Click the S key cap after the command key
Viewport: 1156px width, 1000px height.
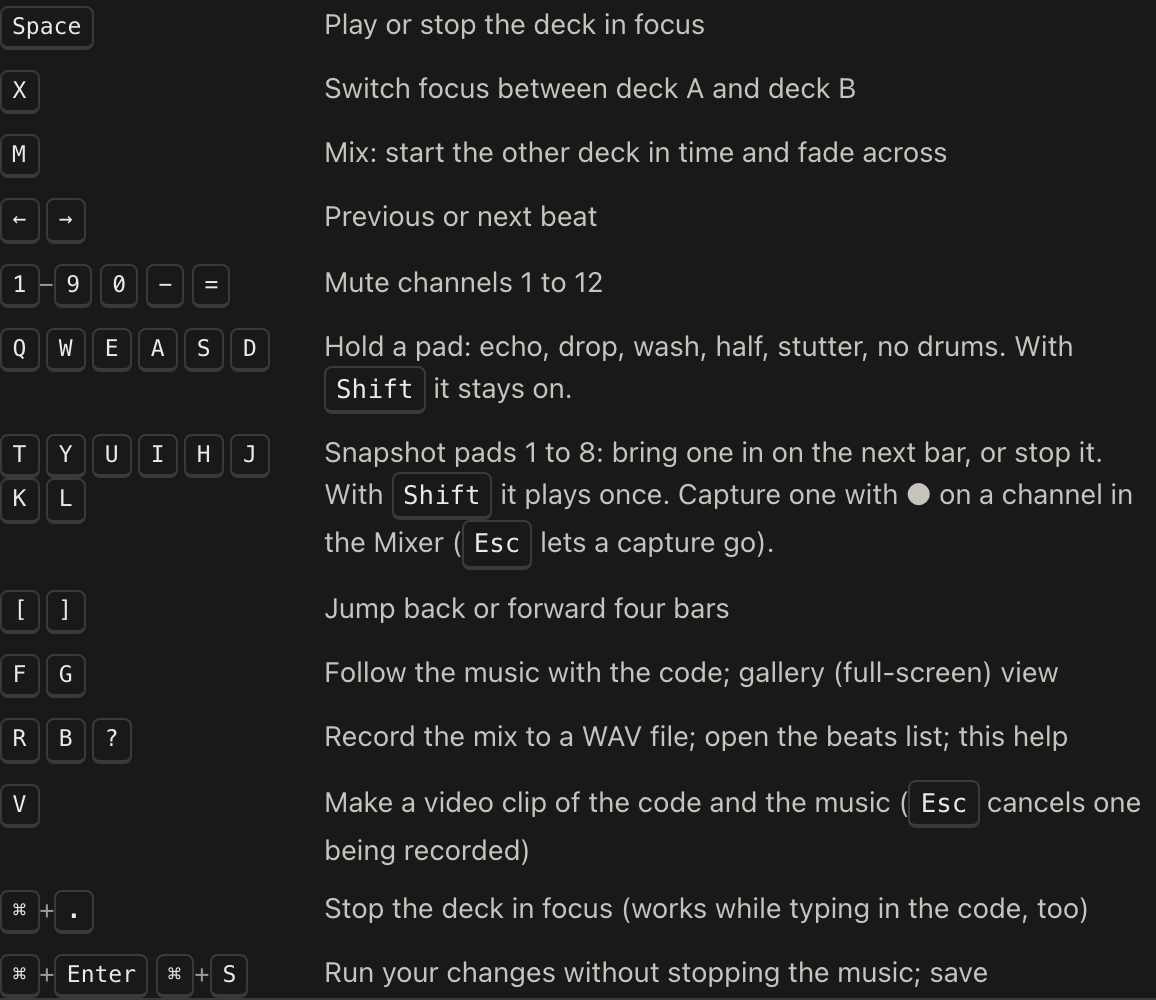(229, 976)
